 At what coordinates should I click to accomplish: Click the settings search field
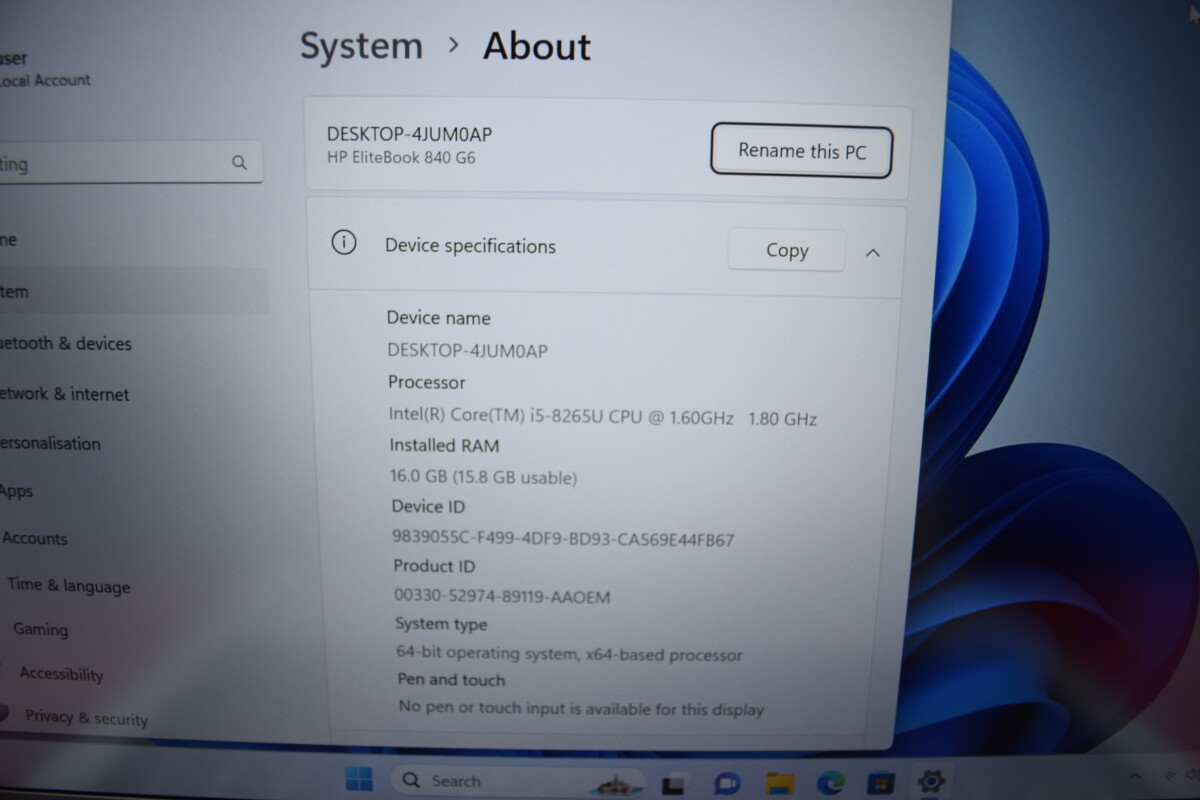pos(130,163)
